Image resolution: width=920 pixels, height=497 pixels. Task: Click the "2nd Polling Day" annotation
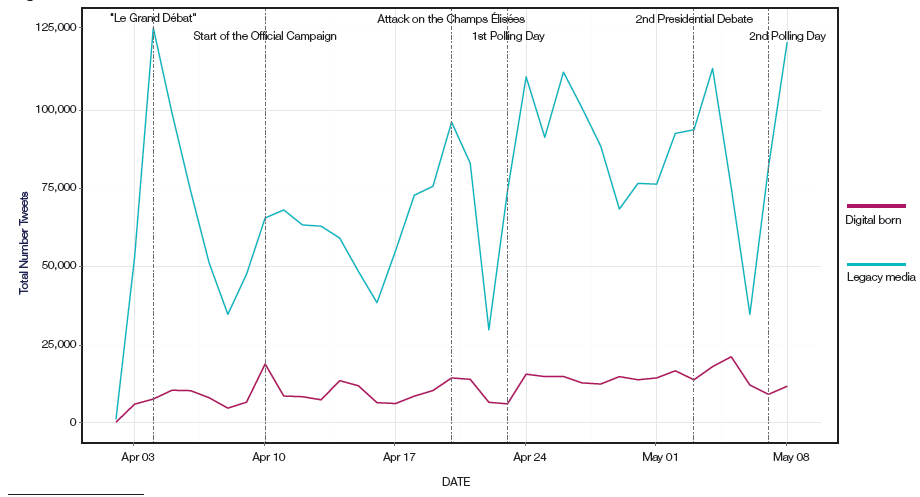[787, 36]
